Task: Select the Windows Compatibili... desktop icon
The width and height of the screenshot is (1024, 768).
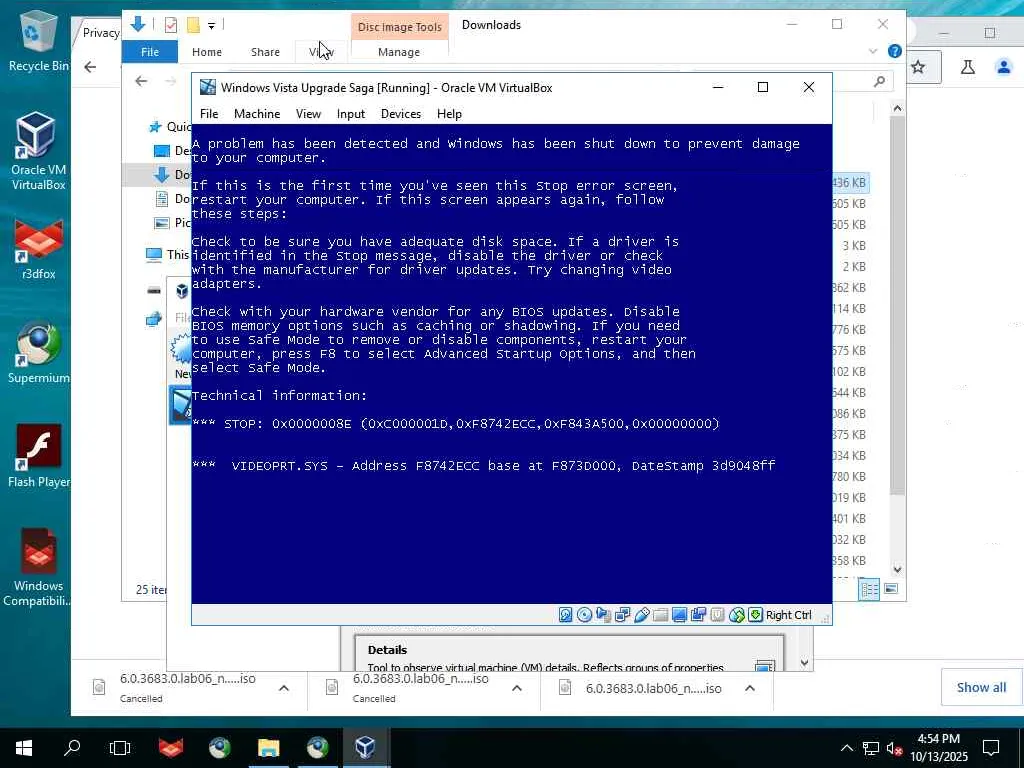Action: (38, 567)
